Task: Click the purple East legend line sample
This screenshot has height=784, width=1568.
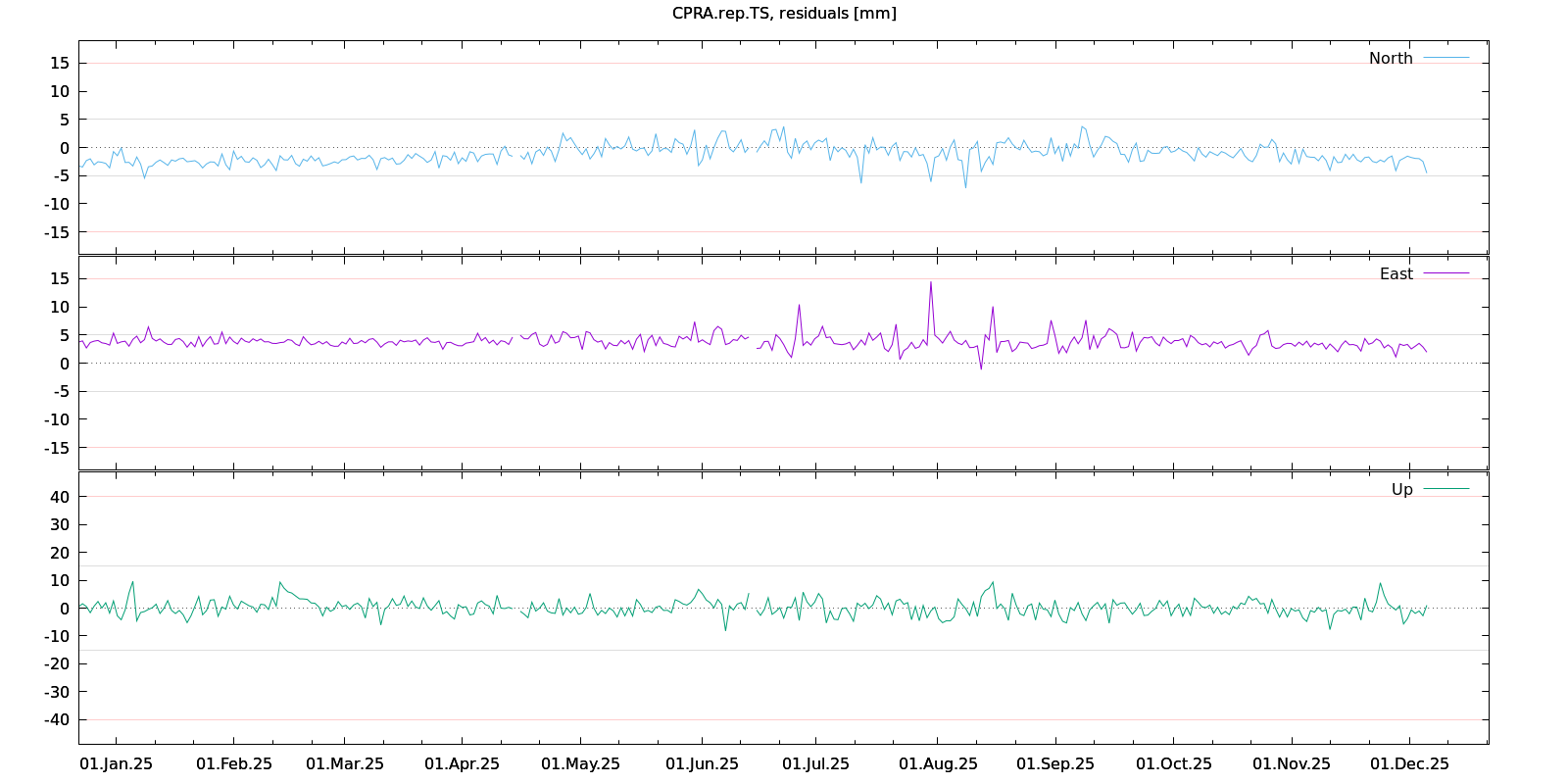Action: click(x=1446, y=274)
